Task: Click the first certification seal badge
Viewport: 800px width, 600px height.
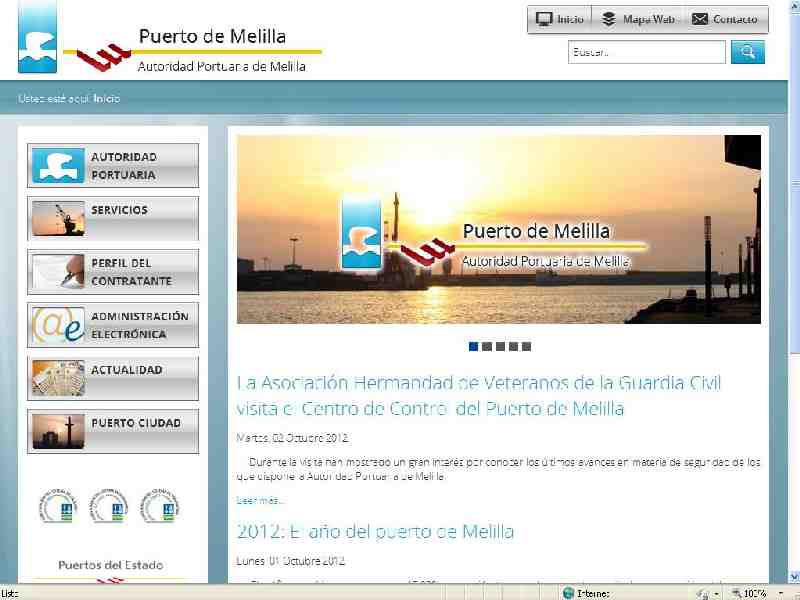Action: (x=58, y=506)
